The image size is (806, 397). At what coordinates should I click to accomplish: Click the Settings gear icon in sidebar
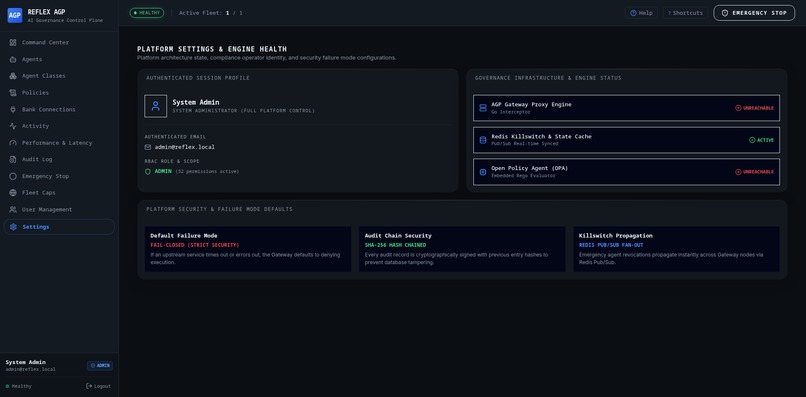tap(13, 227)
